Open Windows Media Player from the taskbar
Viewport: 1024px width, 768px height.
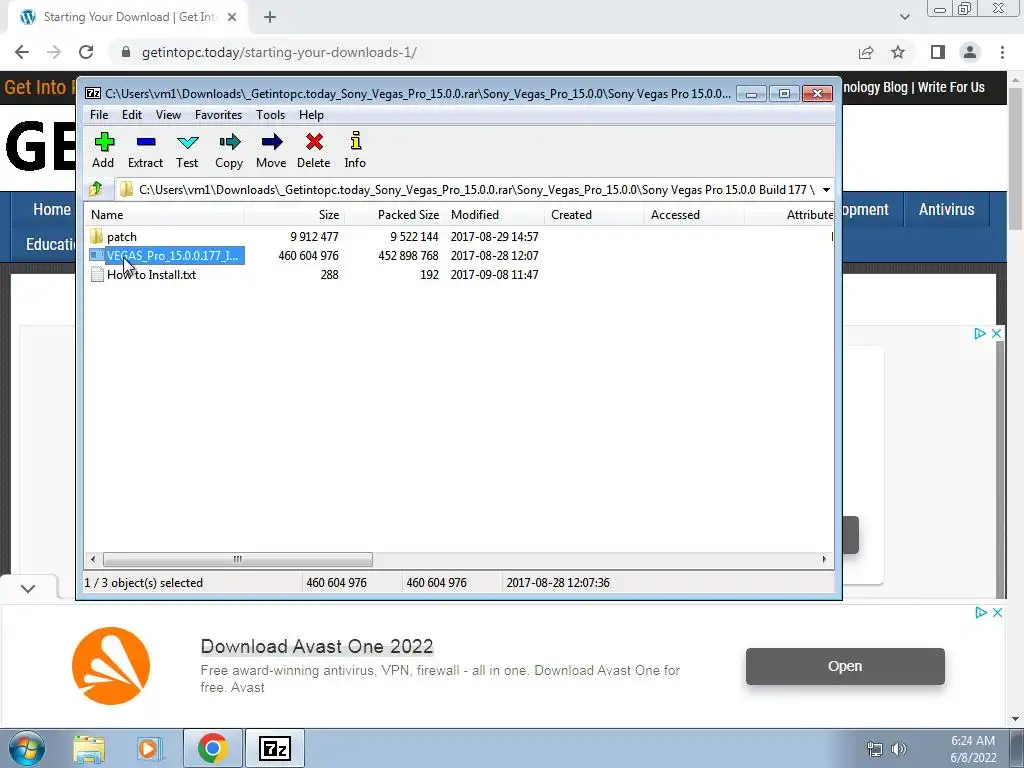150,748
